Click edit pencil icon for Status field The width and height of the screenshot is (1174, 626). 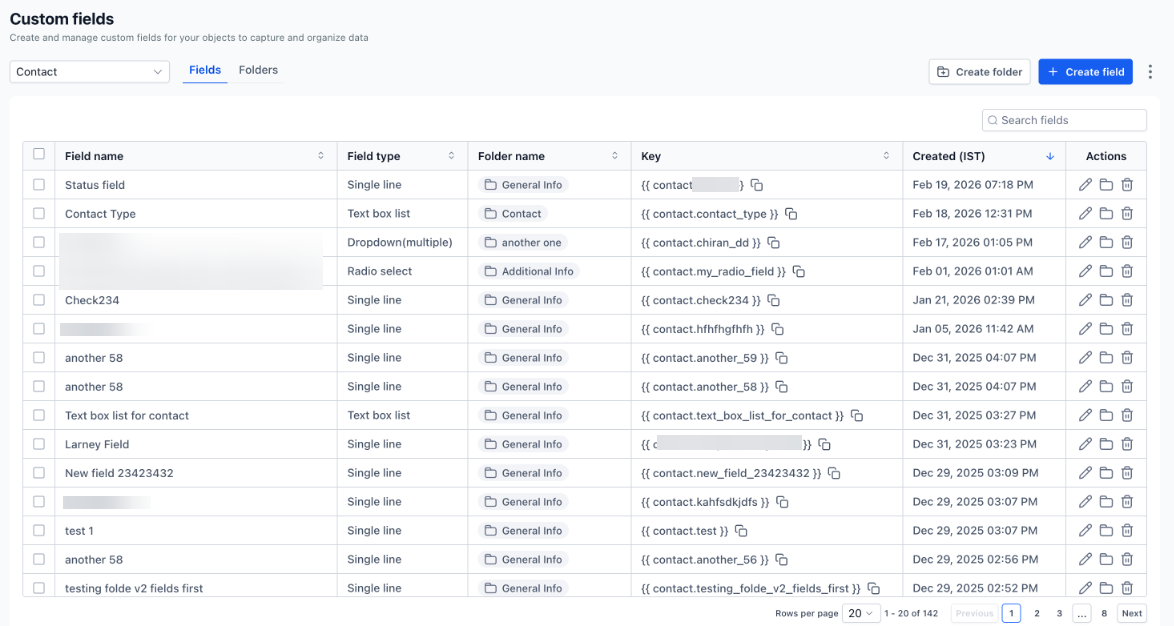1085,185
